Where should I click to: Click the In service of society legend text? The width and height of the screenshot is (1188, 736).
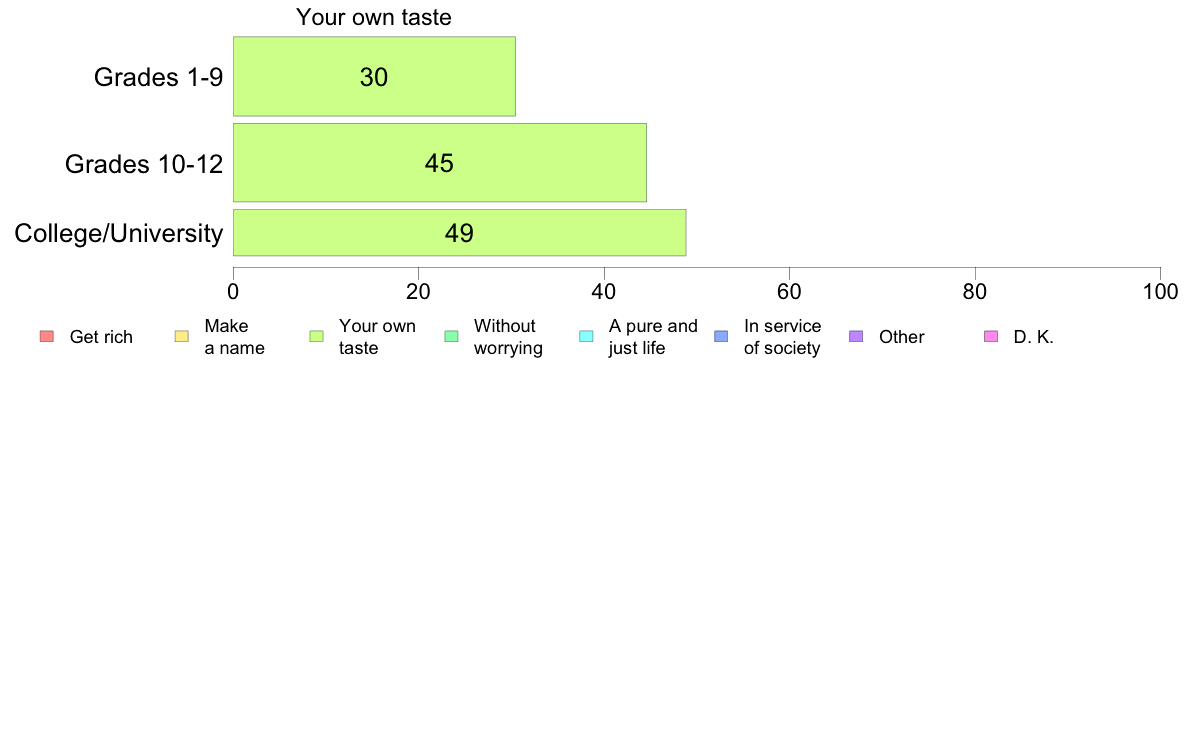(x=782, y=337)
